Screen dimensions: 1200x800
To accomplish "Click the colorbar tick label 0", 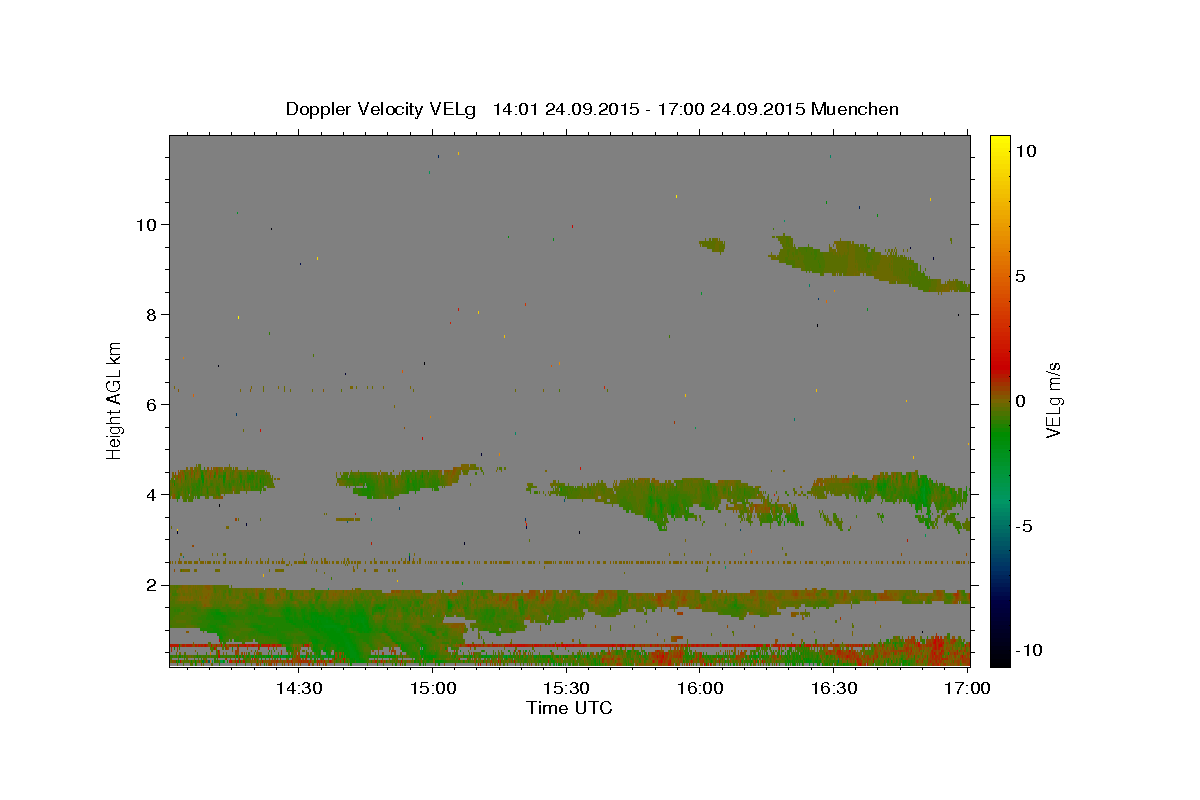I will 1019,401.
